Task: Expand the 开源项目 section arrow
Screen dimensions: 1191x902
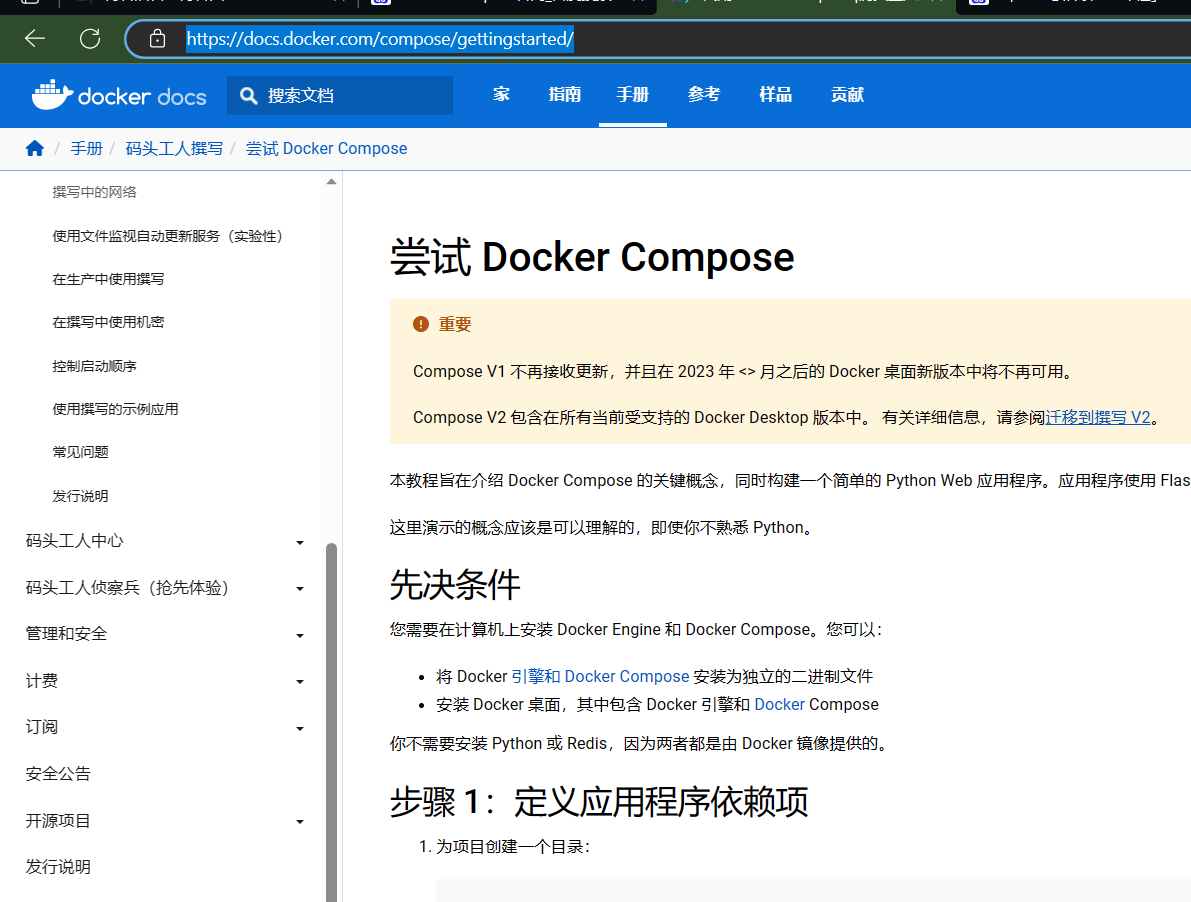Action: pos(300,822)
